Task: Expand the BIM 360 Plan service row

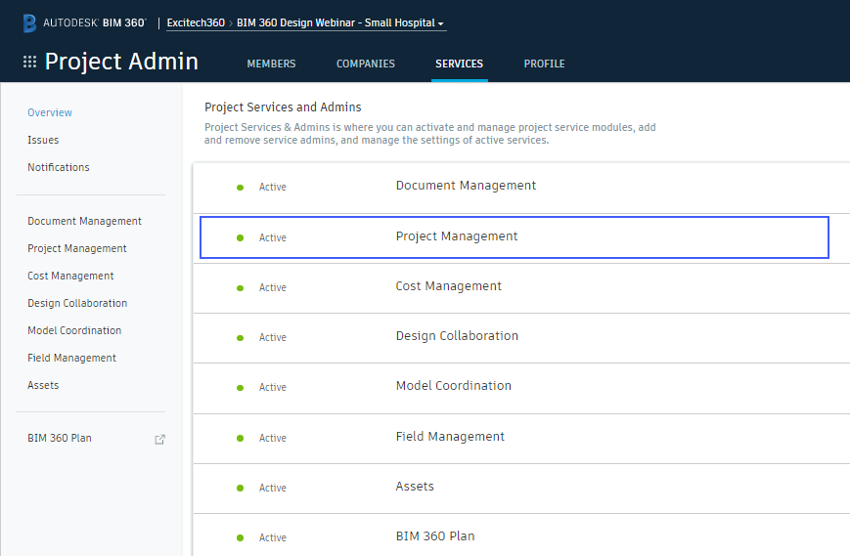Action: click(521, 535)
